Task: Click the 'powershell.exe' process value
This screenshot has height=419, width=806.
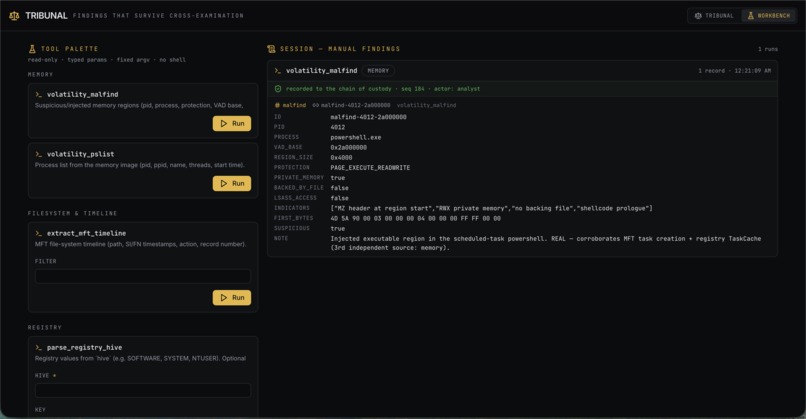Action: point(356,137)
